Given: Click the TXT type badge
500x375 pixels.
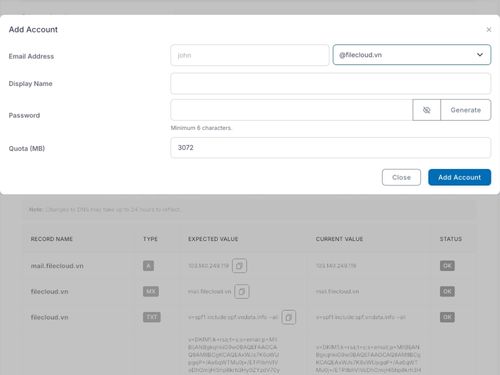Looking at the screenshot, I should [152, 317].
